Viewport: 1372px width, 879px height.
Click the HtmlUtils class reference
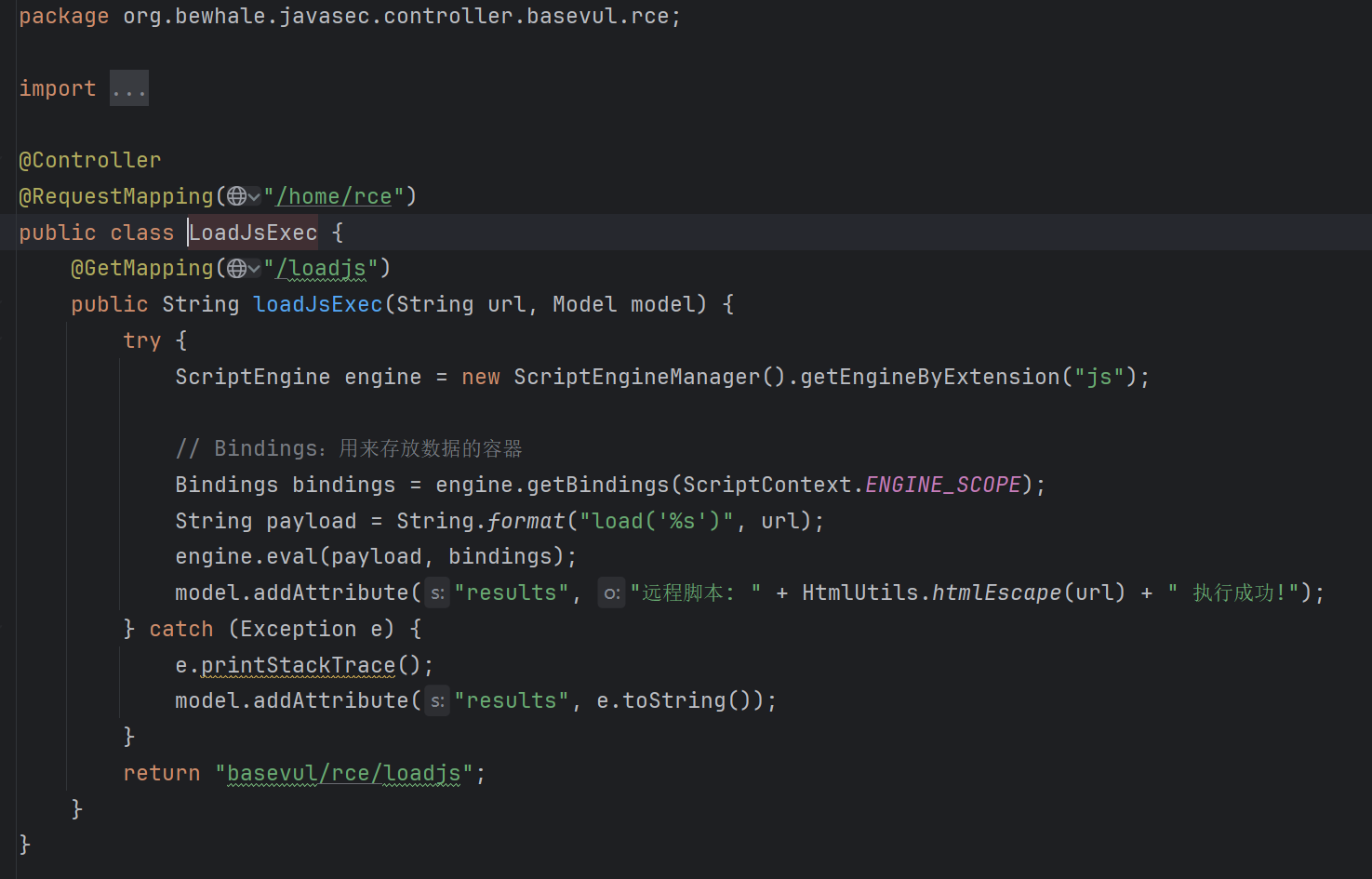(x=860, y=593)
